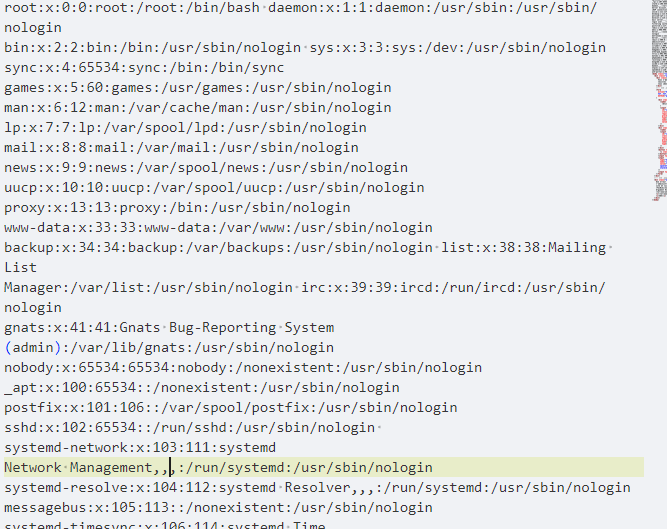667x529 pixels.
Task: Click the messagebus:x:105:113 line
Action: (x=218, y=507)
